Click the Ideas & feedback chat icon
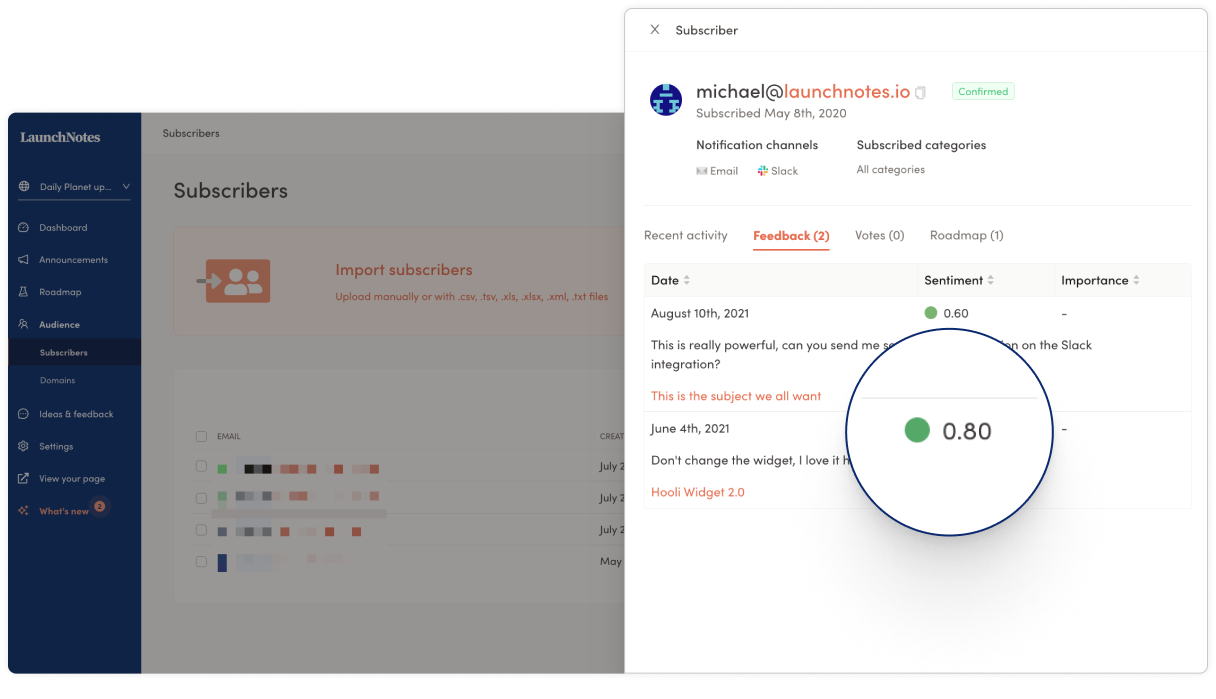1216x699 pixels. point(24,414)
